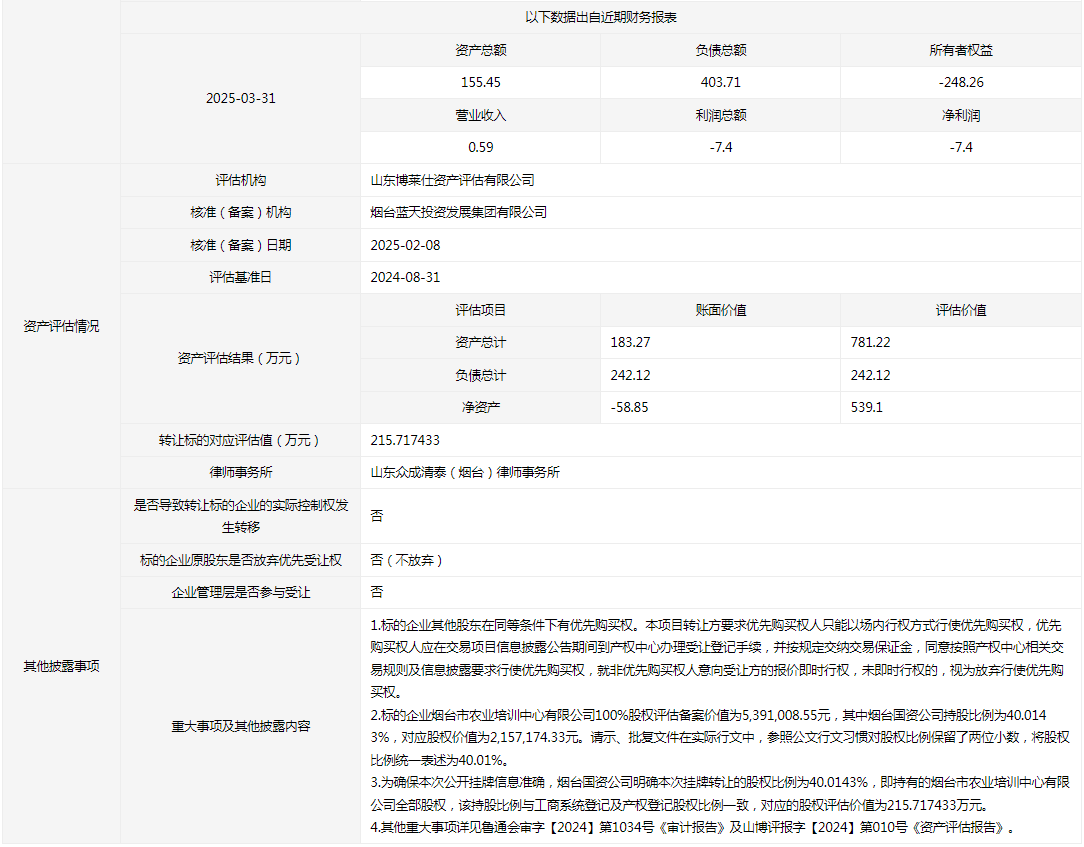The width and height of the screenshot is (1084, 847).
Task: Select the transfer valuation 215.717433
Action: coord(405,440)
